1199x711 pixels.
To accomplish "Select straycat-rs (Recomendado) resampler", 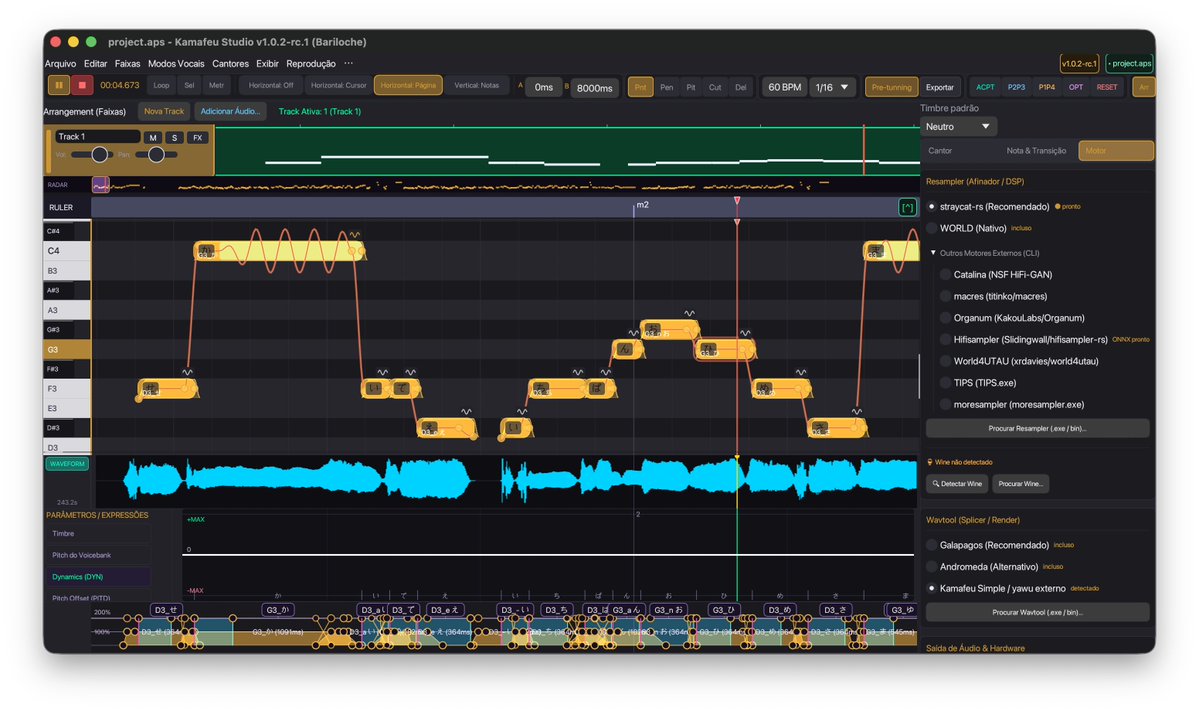I will [986, 206].
